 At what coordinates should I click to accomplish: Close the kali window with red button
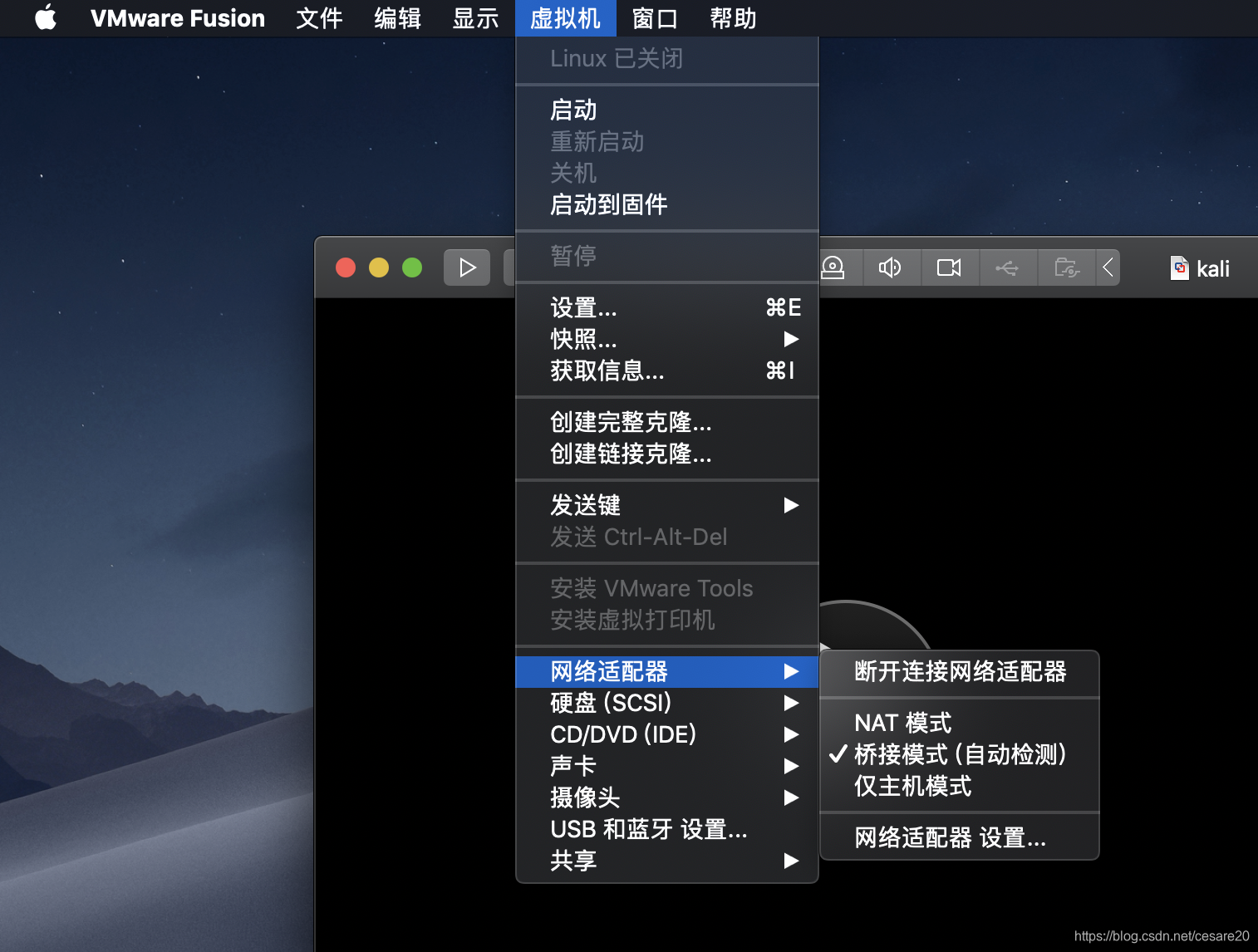coord(346,267)
